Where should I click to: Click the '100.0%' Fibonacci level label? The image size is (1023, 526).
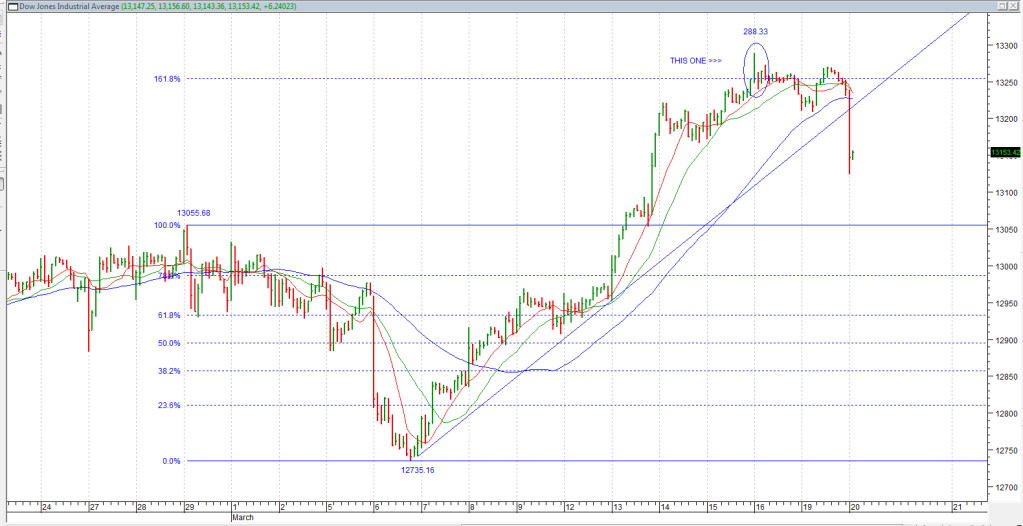click(167, 226)
